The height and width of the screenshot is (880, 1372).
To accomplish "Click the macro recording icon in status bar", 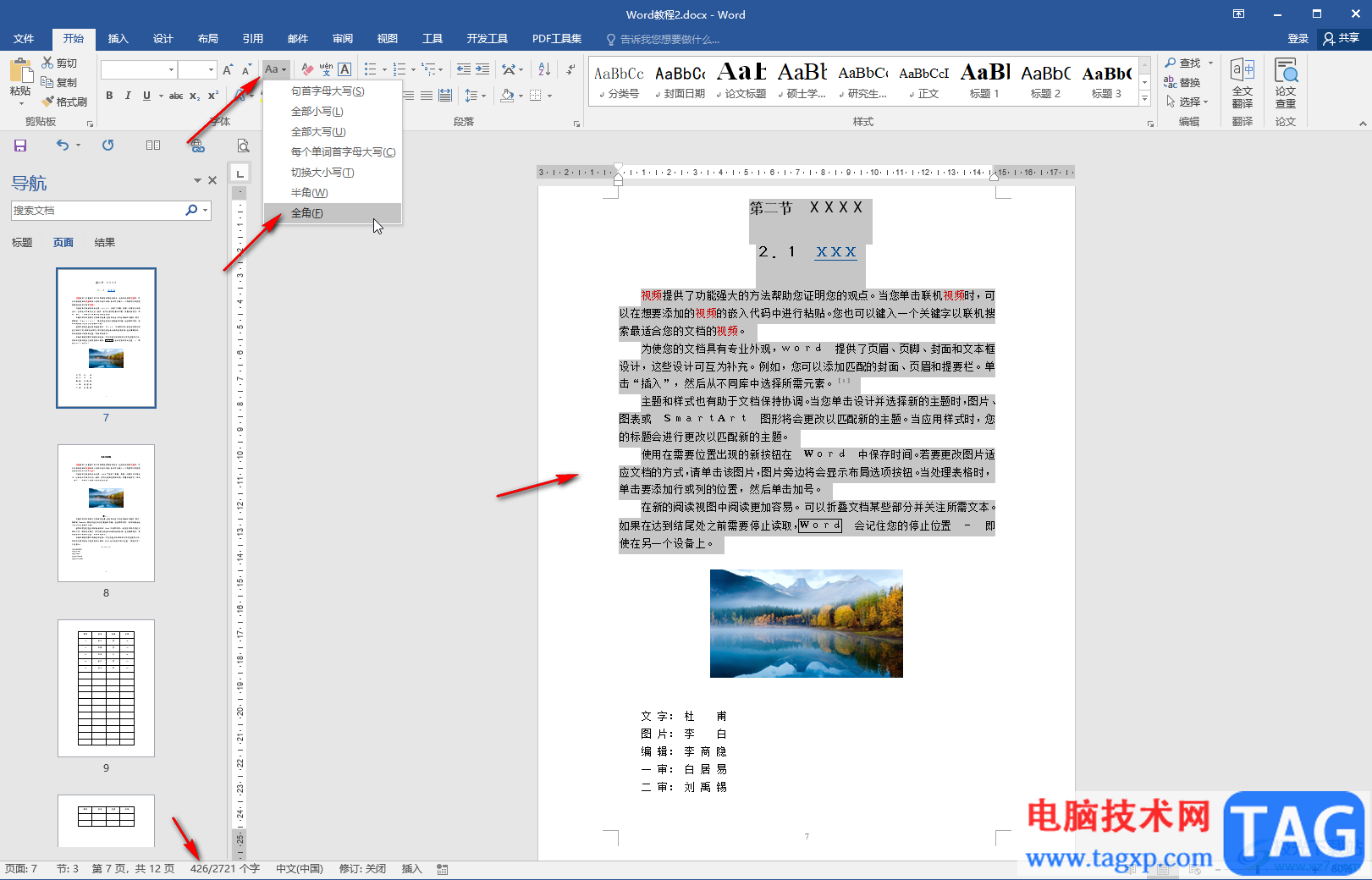I will tap(443, 869).
